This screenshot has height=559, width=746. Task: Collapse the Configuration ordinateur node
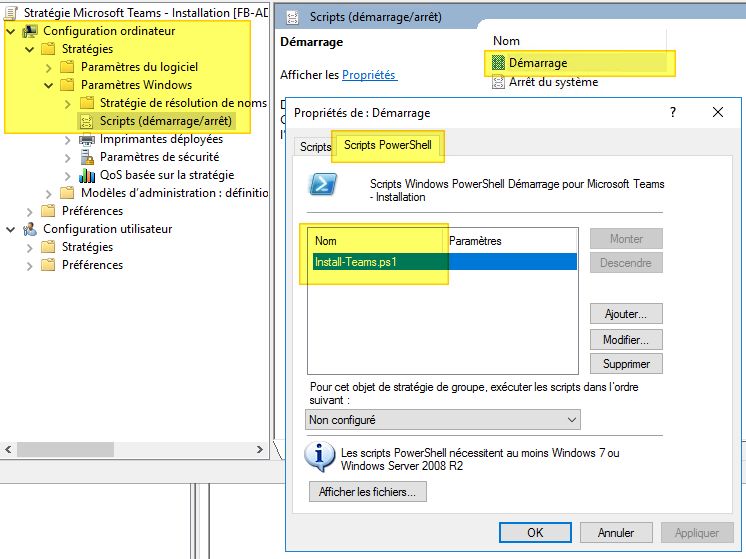pyautogui.click(x=10, y=32)
